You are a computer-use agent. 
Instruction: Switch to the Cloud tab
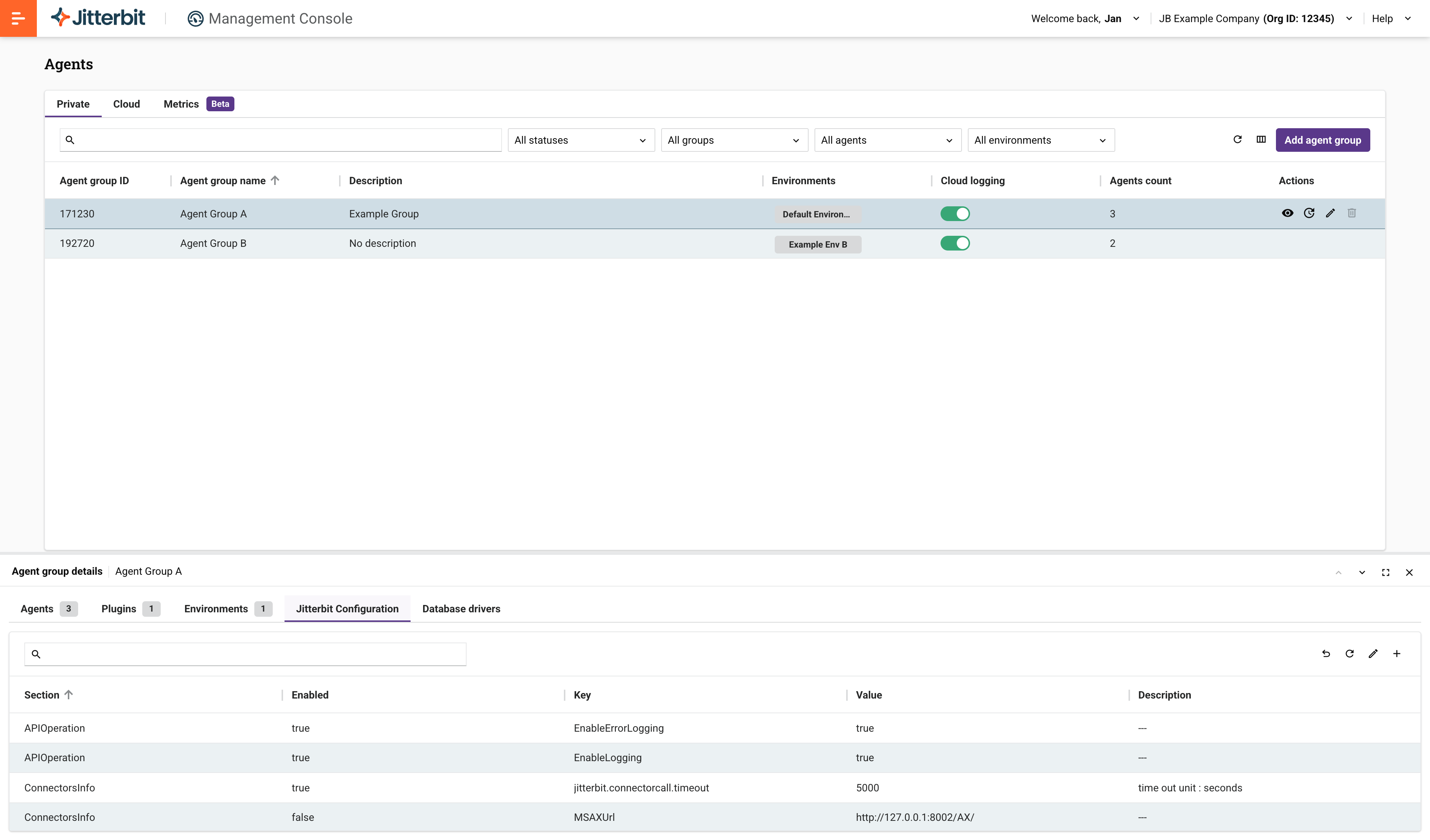tap(126, 104)
